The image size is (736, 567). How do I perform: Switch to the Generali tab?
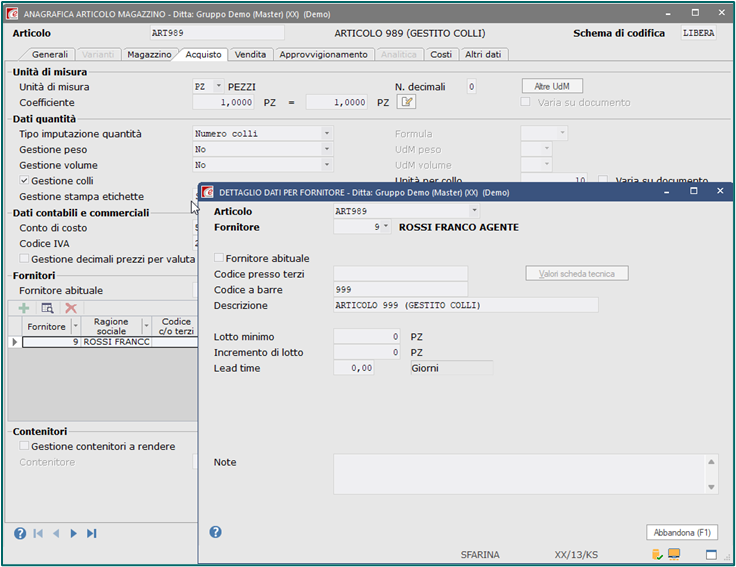[50, 54]
